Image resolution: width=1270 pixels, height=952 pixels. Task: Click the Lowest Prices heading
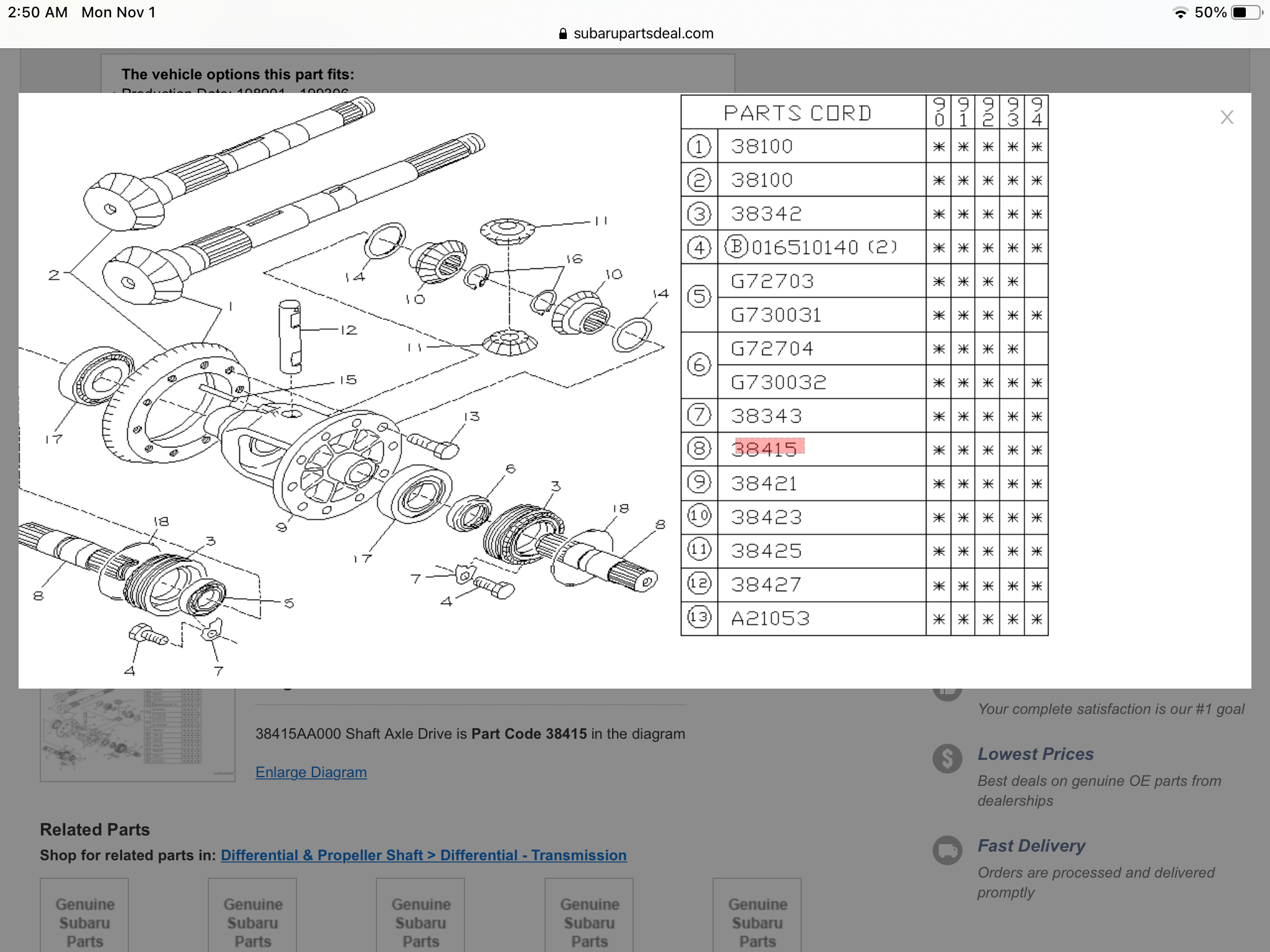pos(1035,754)
